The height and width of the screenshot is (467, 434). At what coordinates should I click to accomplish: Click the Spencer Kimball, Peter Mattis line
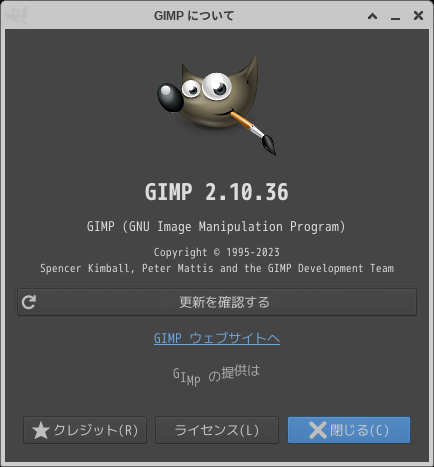[217, 268]
